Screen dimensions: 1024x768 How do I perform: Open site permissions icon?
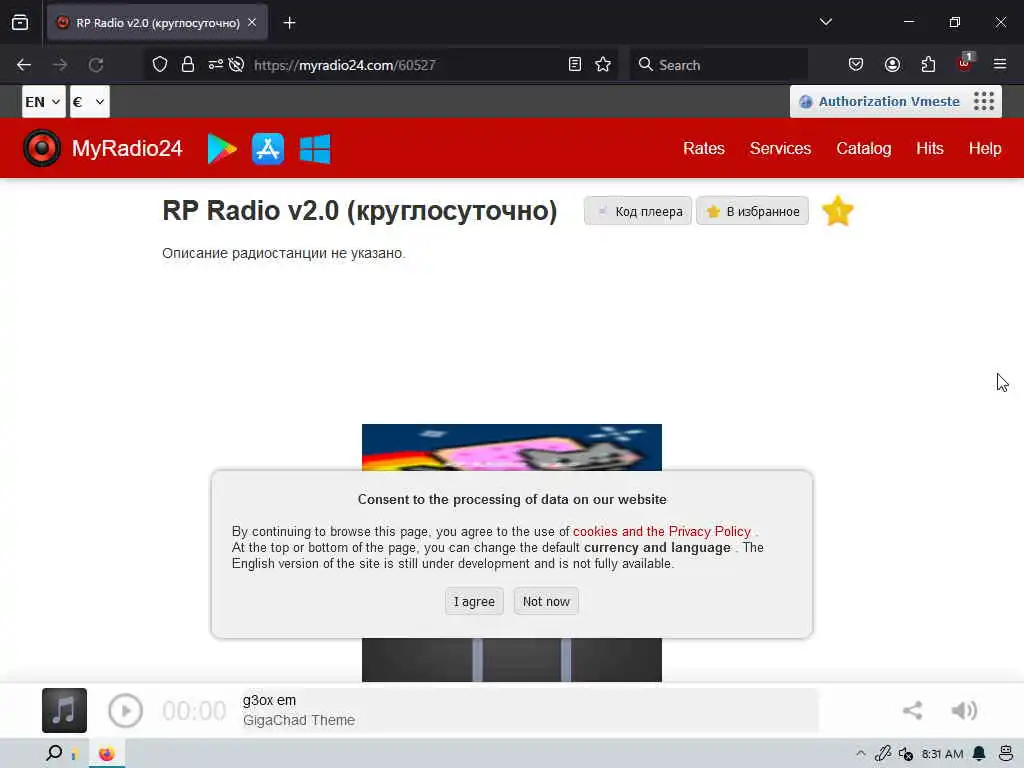click(216, 65)
